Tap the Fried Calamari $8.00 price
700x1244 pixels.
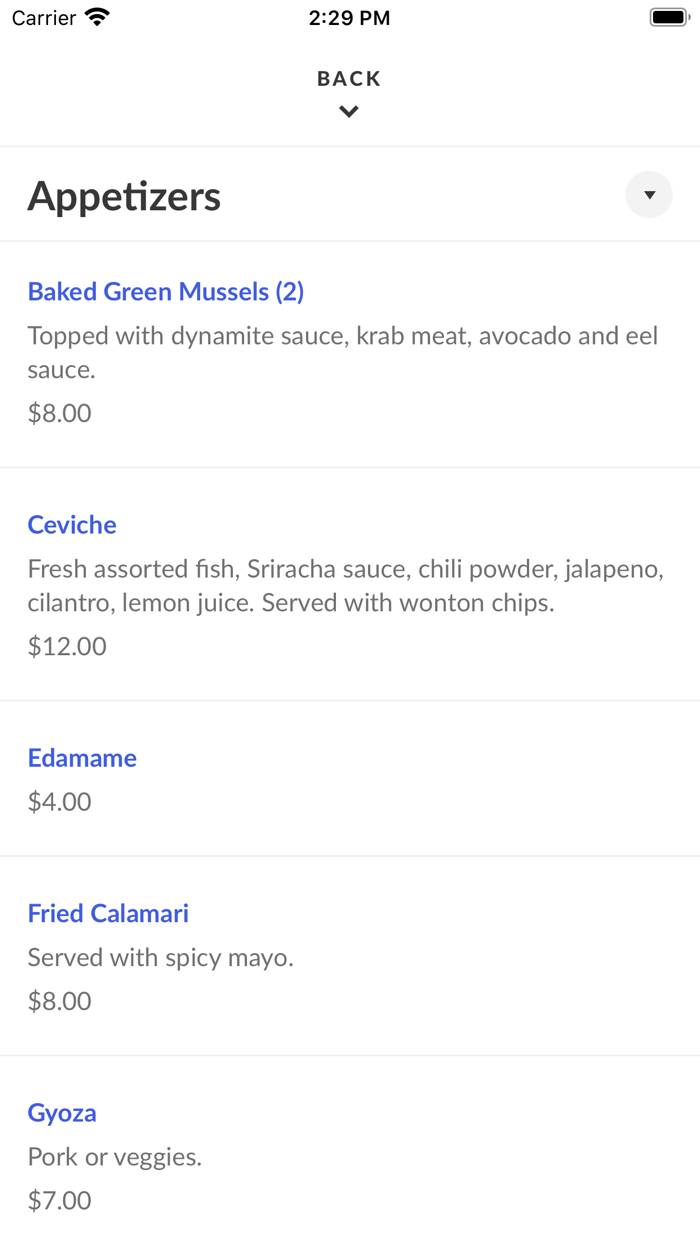pos(60,1001)
